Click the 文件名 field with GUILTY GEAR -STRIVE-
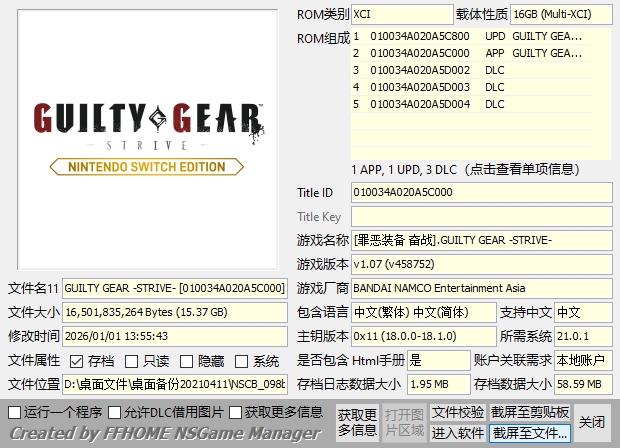Image resolution: width=620 pixels, height=448 pixels. (x=175, y=288)
